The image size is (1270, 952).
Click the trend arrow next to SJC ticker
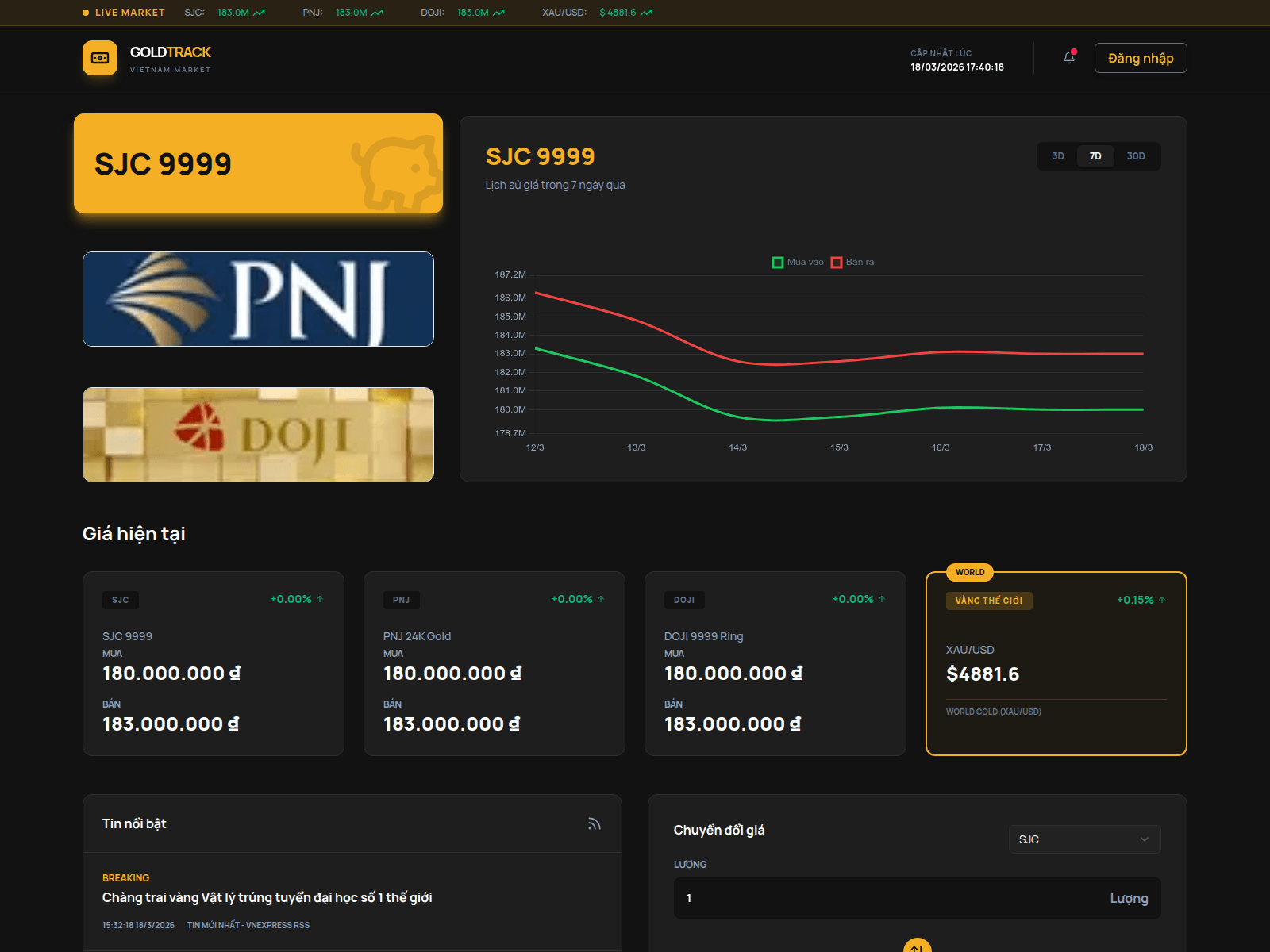coord(260,13)
